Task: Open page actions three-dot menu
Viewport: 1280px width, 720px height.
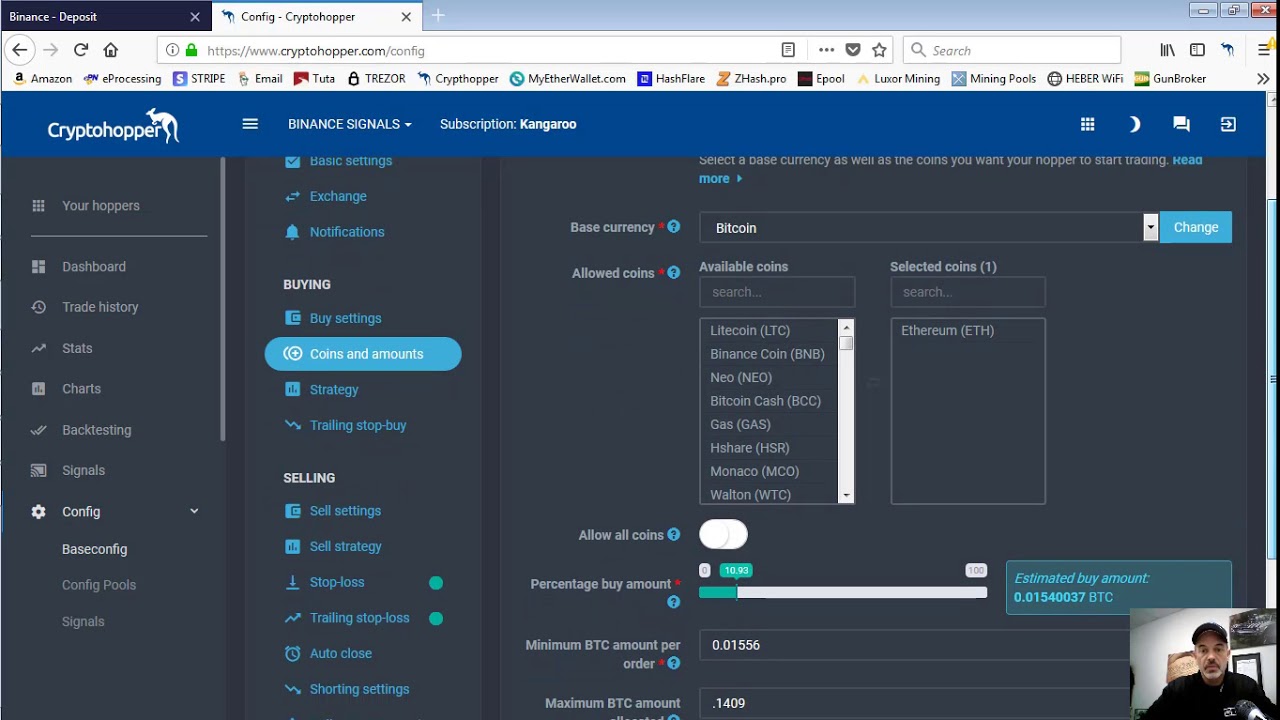Action: point(826,50)
